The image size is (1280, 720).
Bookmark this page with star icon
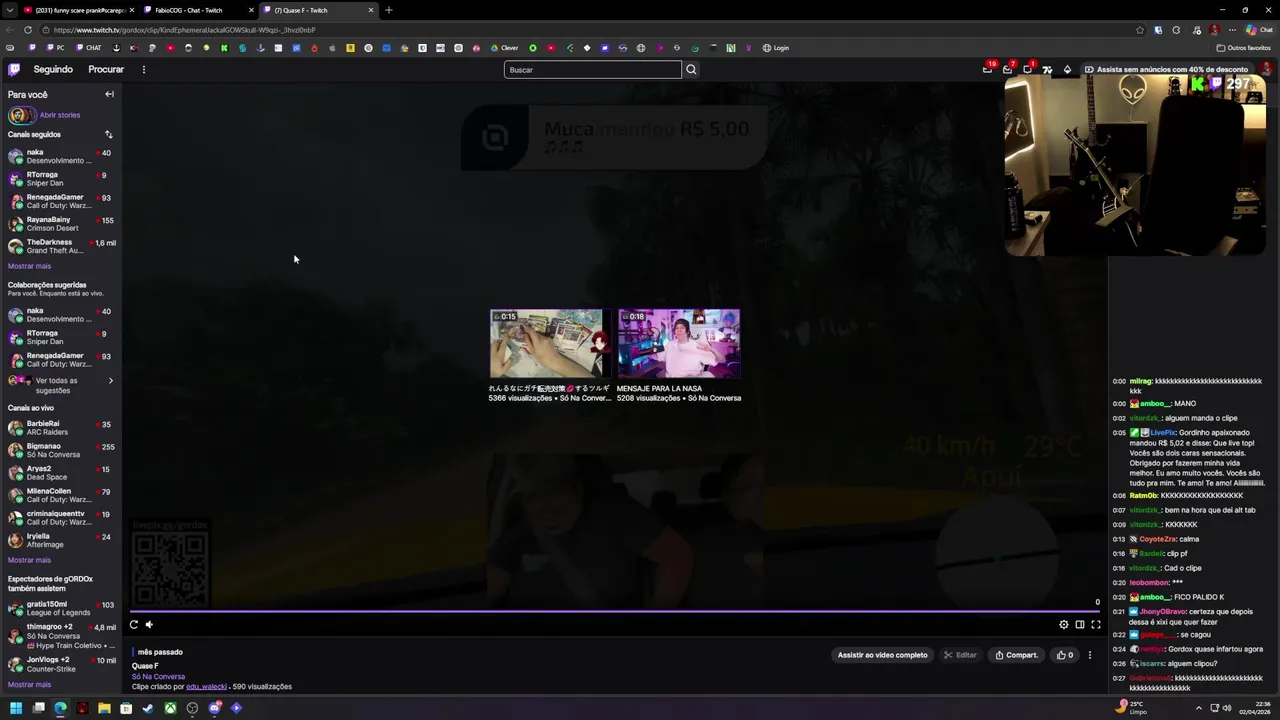(1140, 30)
